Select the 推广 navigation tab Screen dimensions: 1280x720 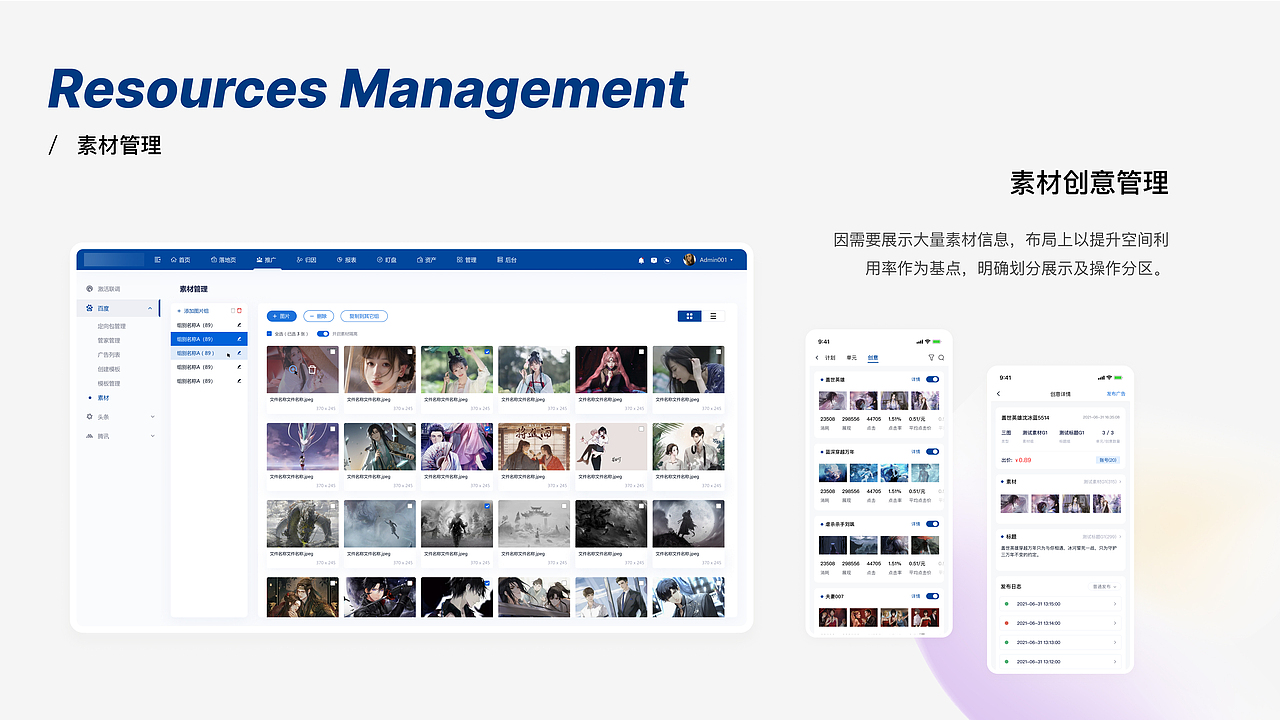pyautogui.click(x=266, y=260)
